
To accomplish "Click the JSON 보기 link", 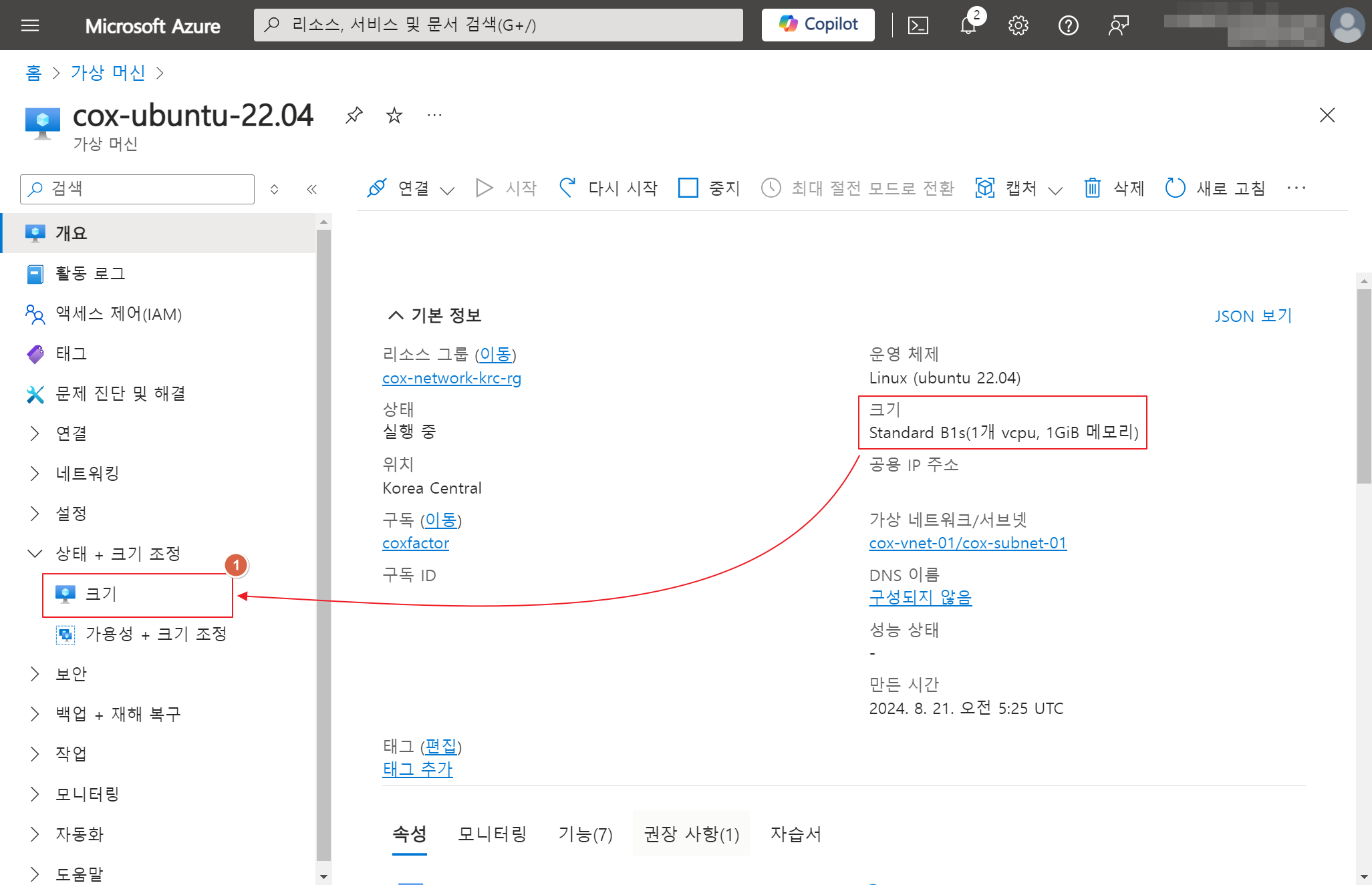I will click(x=1253, y=316).
